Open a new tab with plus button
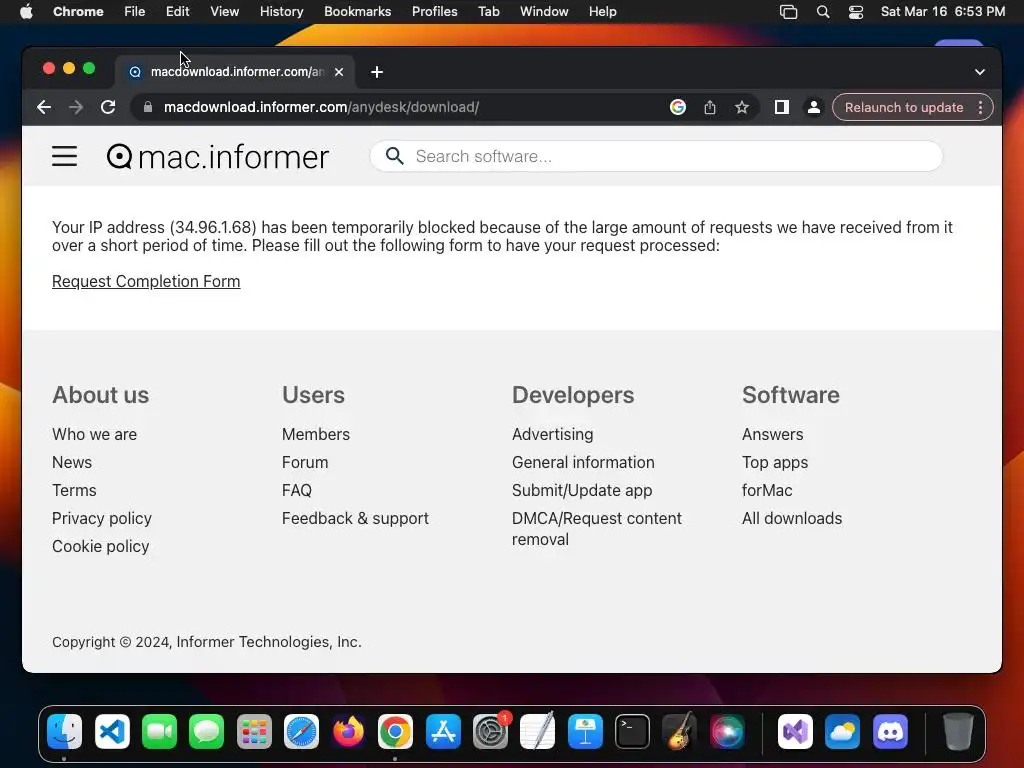Viewport: 1024px width, 768px height. (x=377, y=72)
